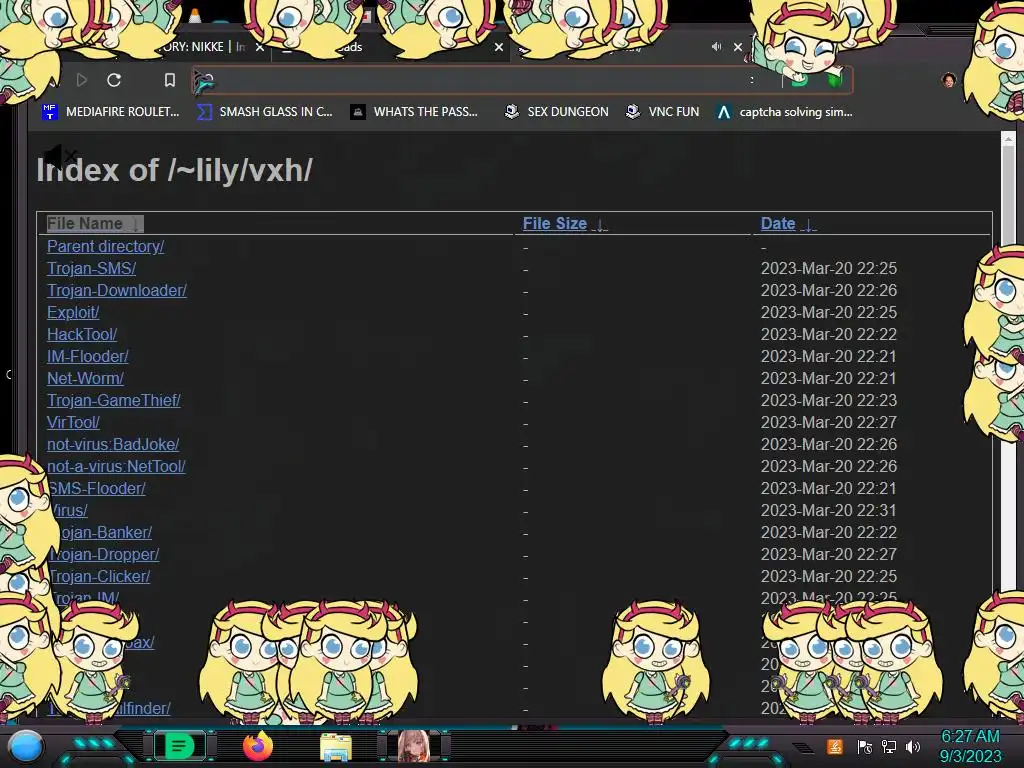Open the captcha solving sim... bookmark
The width and height of the screenshot is (1024, 768).
pos(784,112)
